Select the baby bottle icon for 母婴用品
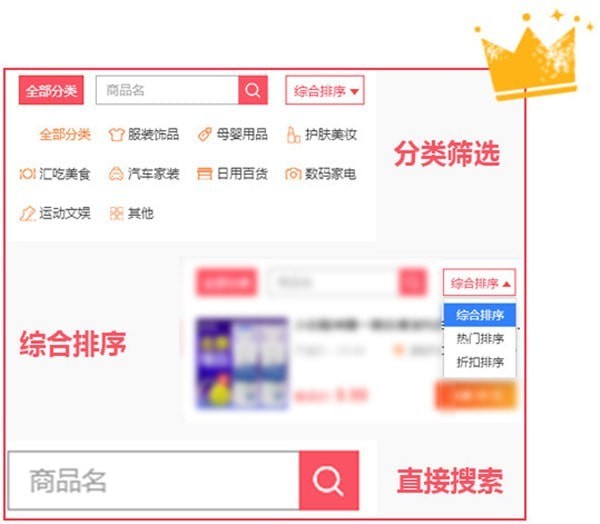The height and width of the screenshot is (524, 600). (x=205, y=134)
